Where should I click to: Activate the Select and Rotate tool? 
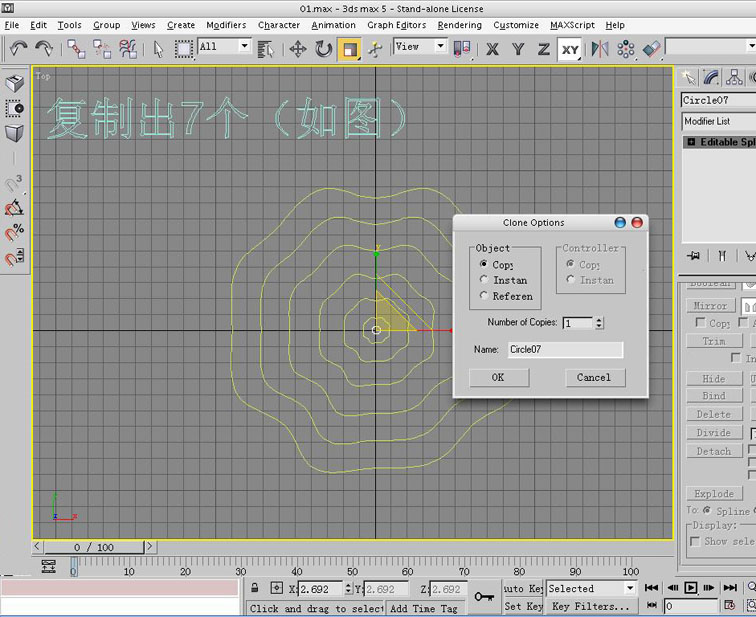[x=324, y=49]
